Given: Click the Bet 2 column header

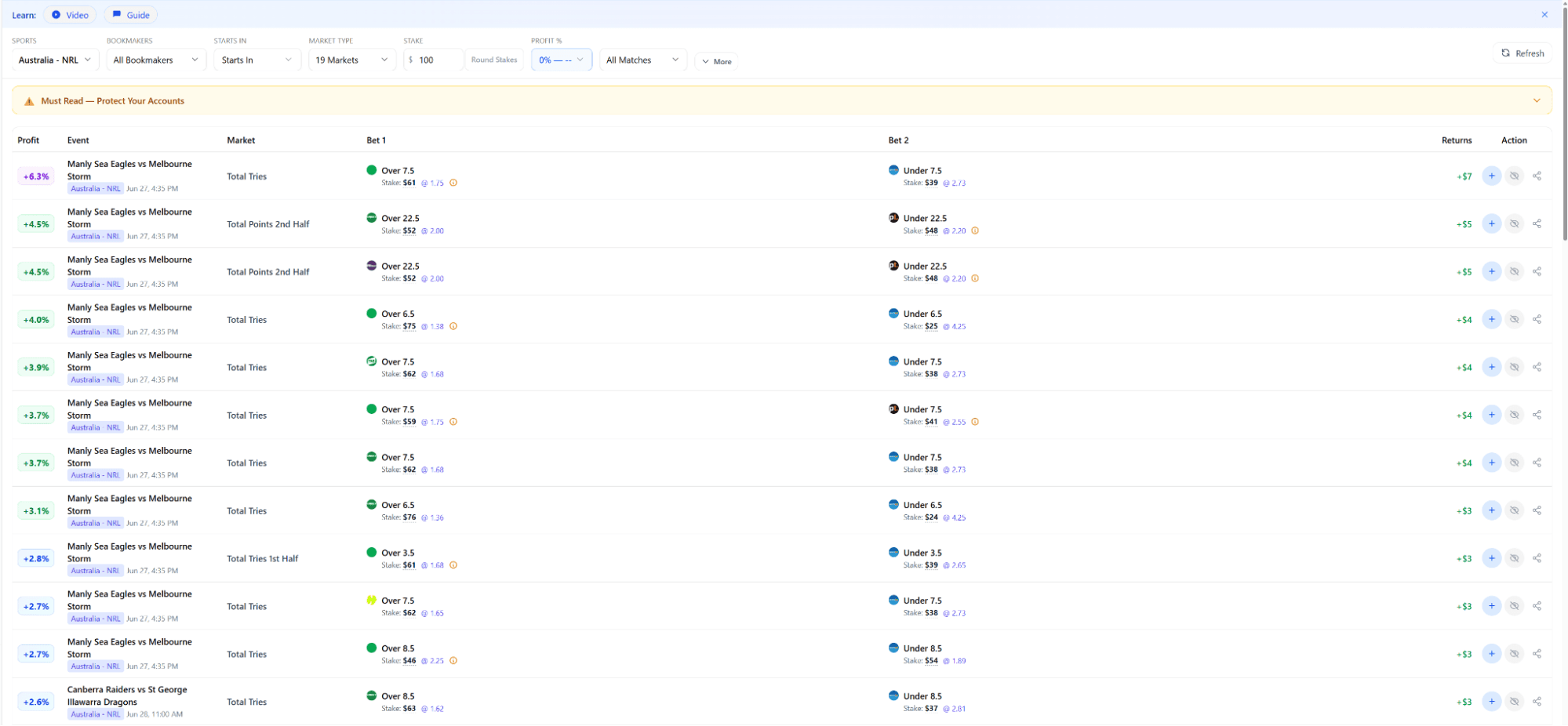Looking at the screenshot, I should tap(898, 140).
